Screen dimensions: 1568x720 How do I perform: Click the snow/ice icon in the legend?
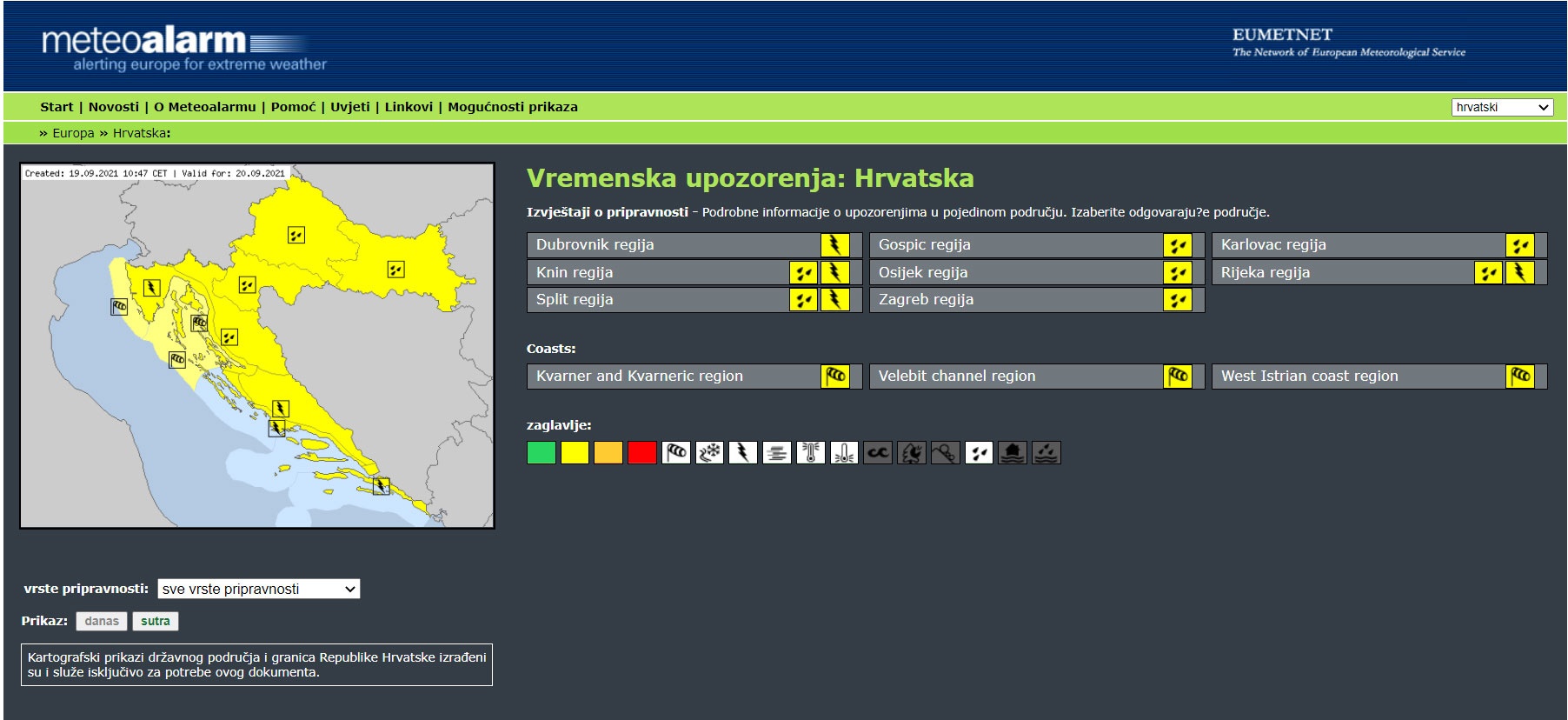point(709,453)
